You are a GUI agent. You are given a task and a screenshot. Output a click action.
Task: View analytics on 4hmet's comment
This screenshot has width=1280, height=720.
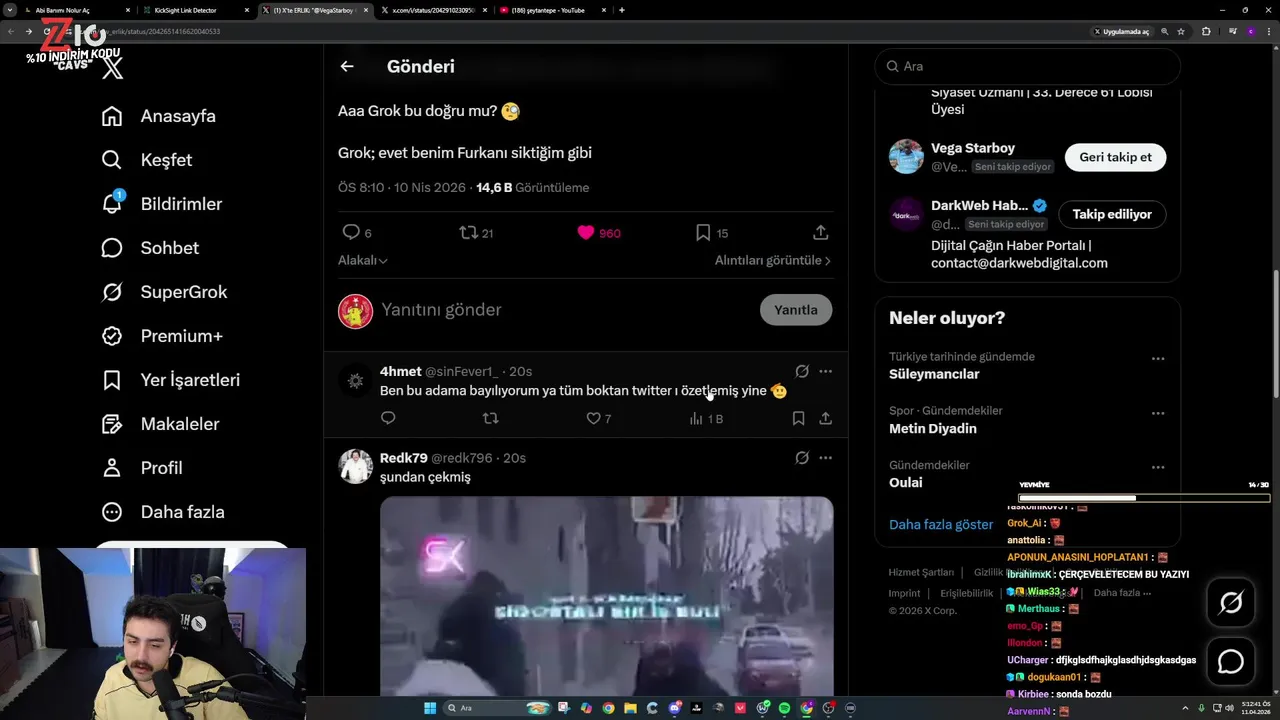tap(705, 418)
